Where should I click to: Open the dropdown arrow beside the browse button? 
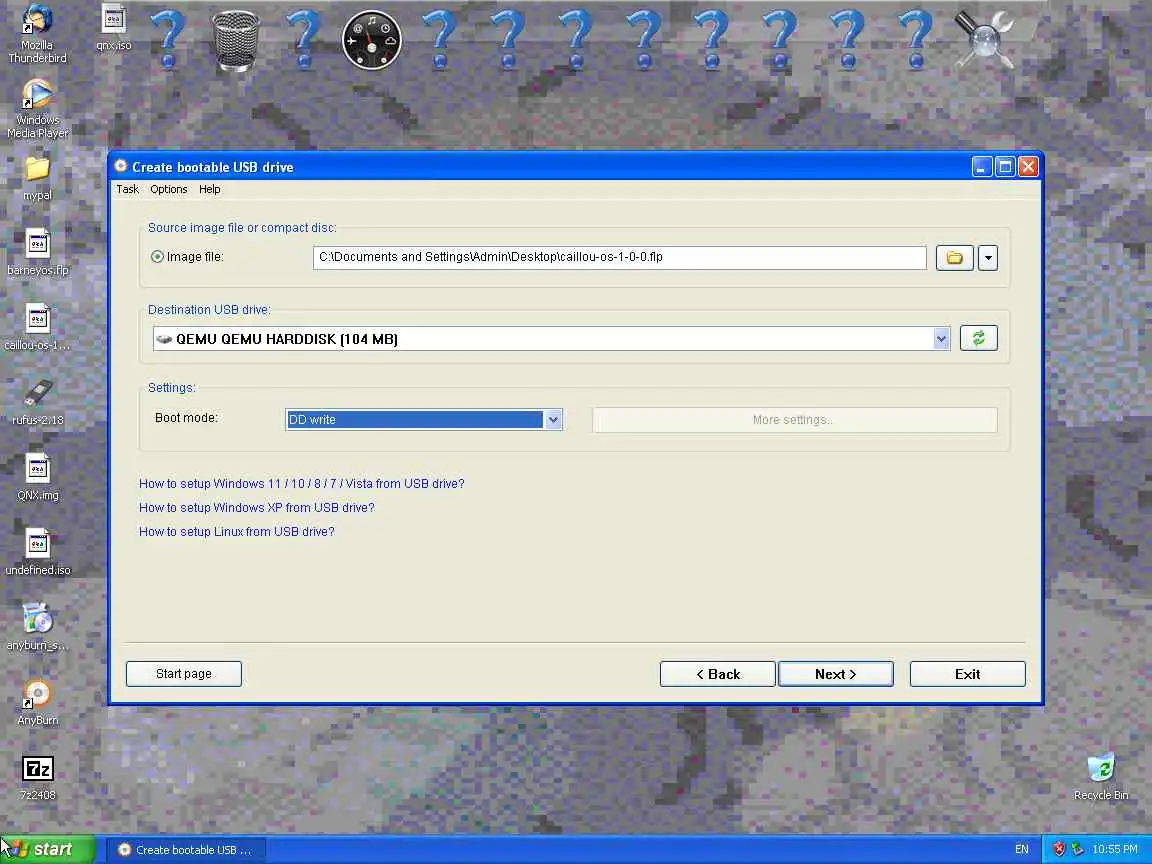[x=988, y=258]
